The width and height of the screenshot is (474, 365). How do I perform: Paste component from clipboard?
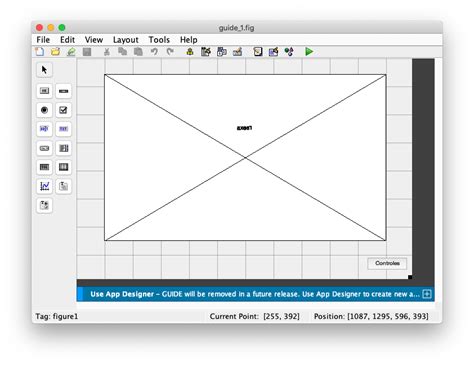tap(138, 52)
